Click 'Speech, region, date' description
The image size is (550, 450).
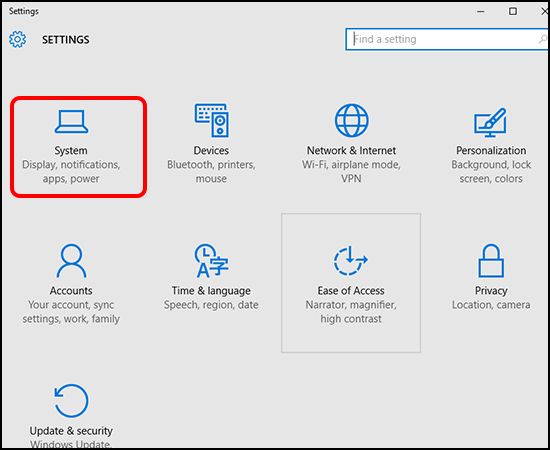point(211,305)
